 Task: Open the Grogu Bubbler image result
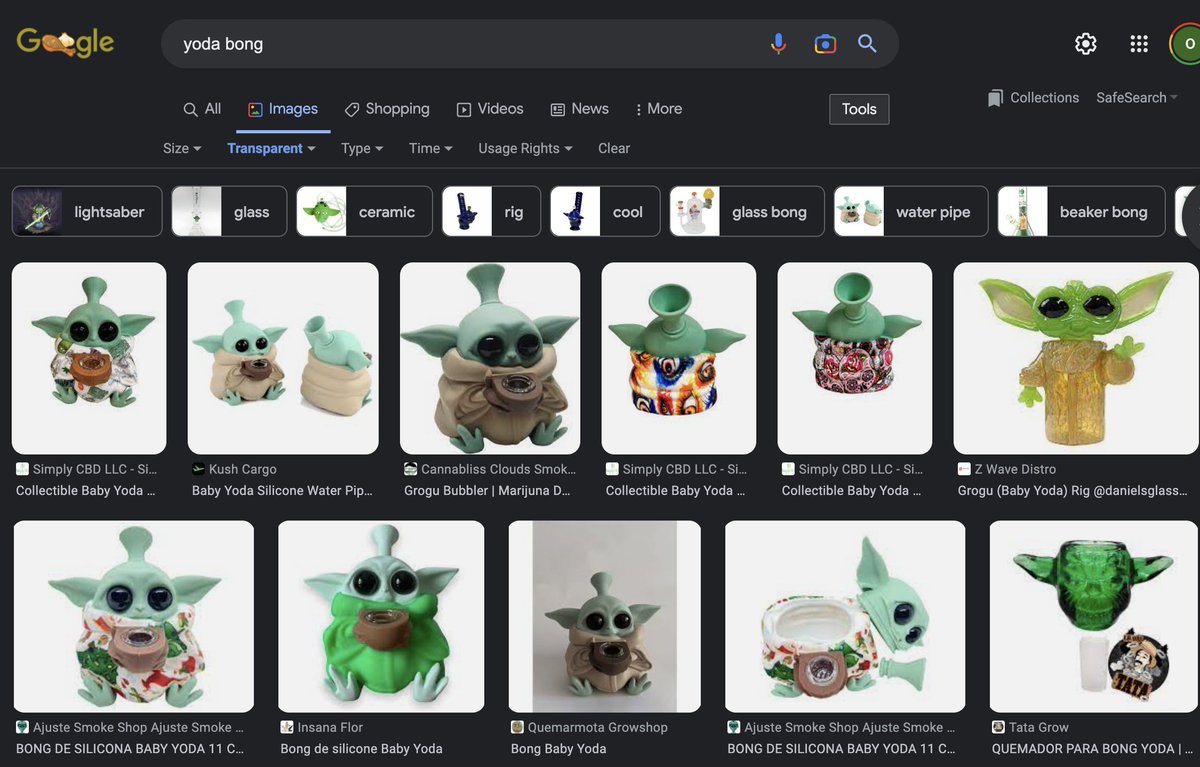(490, 358)
